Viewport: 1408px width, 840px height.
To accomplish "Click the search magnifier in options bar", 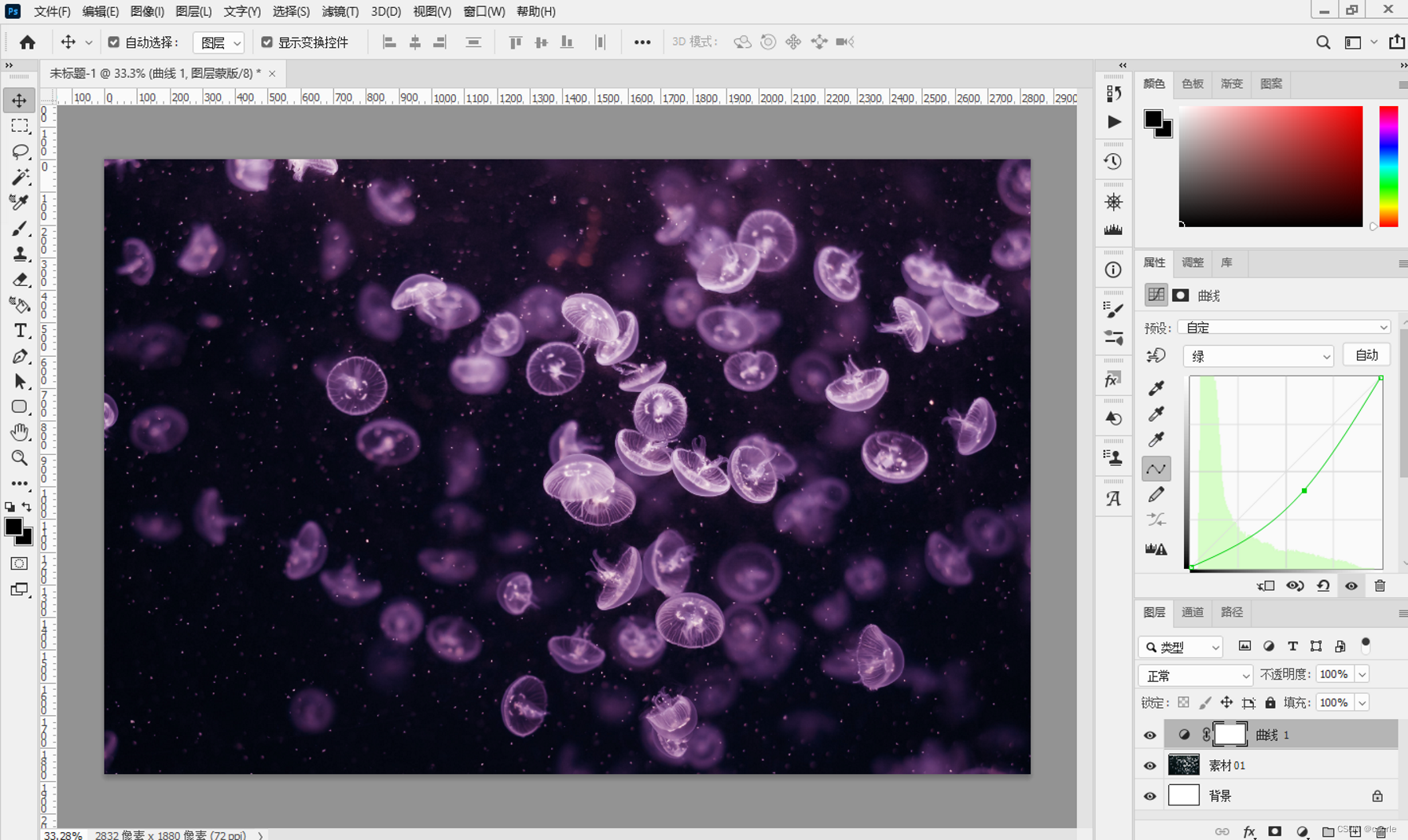I will click(1323, 42).
